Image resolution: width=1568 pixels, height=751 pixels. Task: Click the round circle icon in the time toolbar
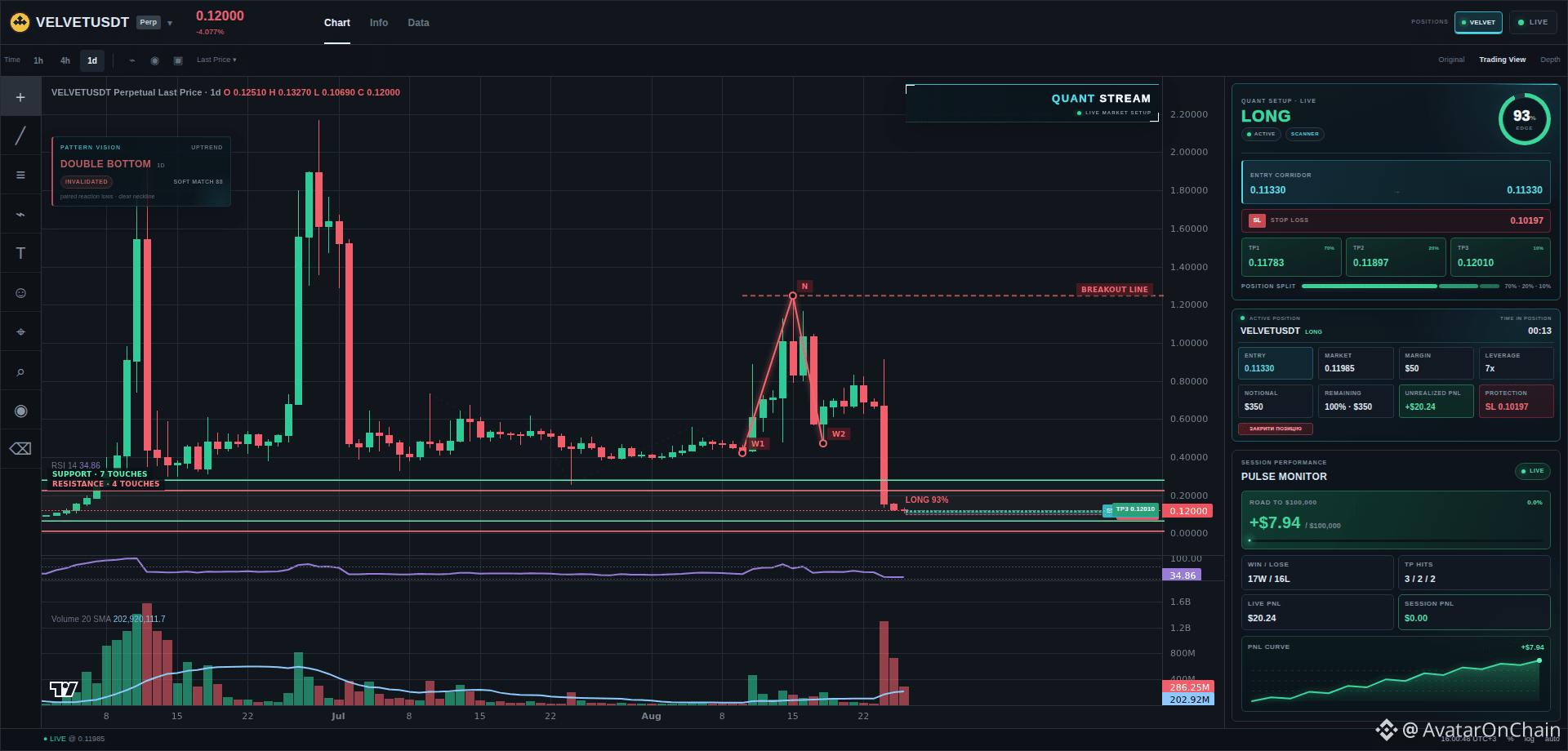click(155, 60)
